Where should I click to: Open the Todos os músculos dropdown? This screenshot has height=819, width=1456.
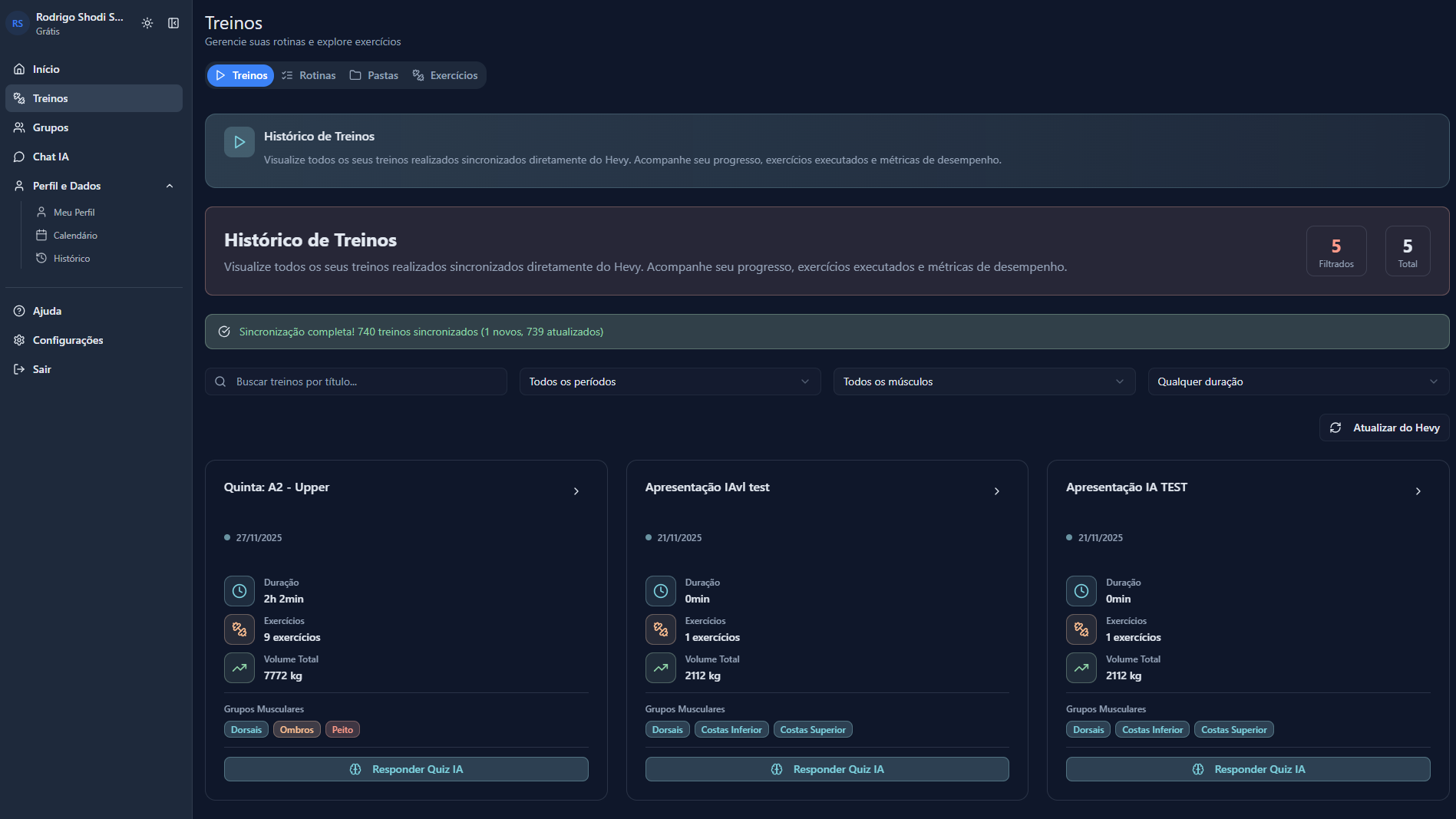pyautogui.click(x=983, y=381)
